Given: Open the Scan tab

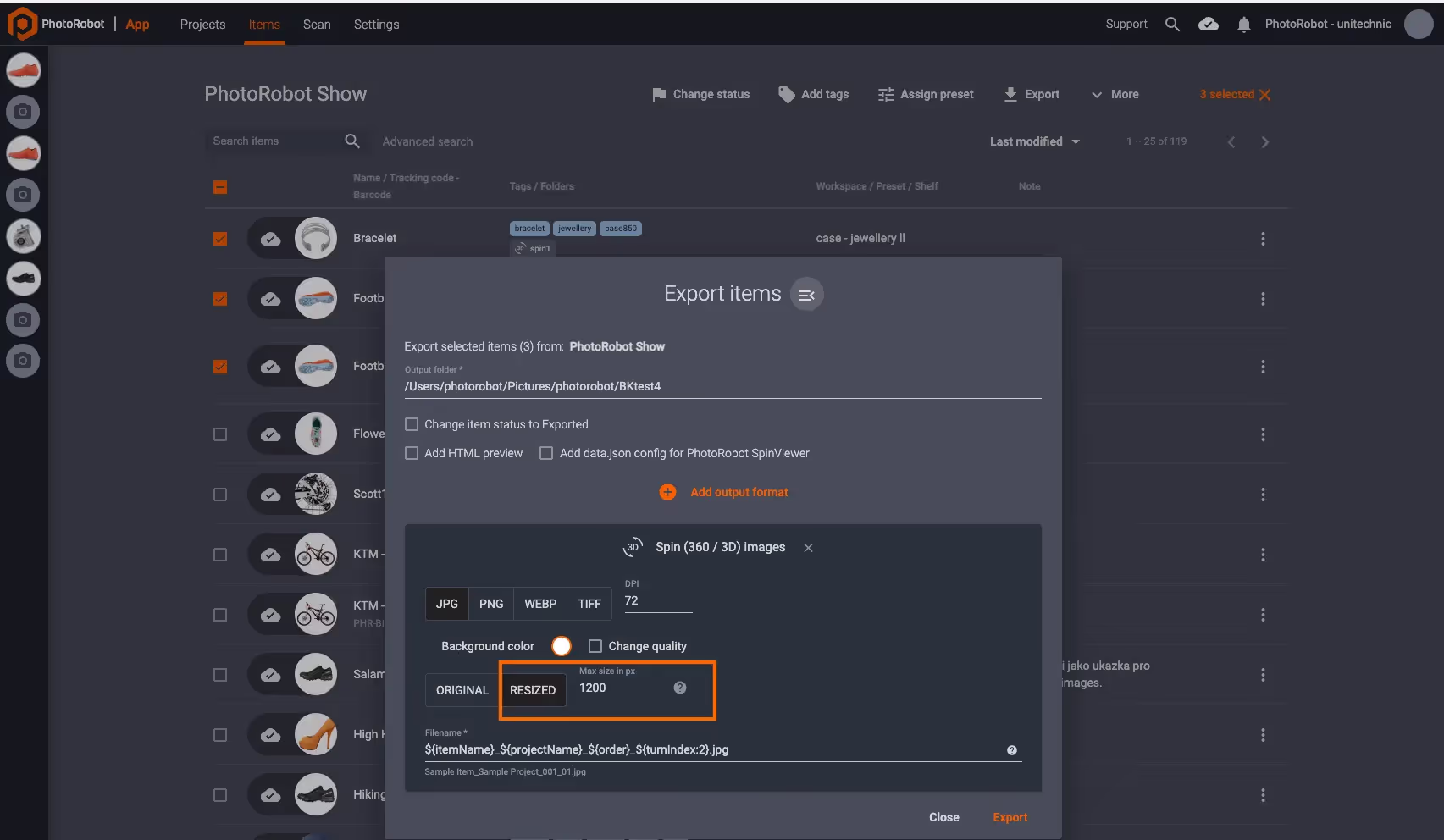Looking at the screenshot, I should [317, 25].
